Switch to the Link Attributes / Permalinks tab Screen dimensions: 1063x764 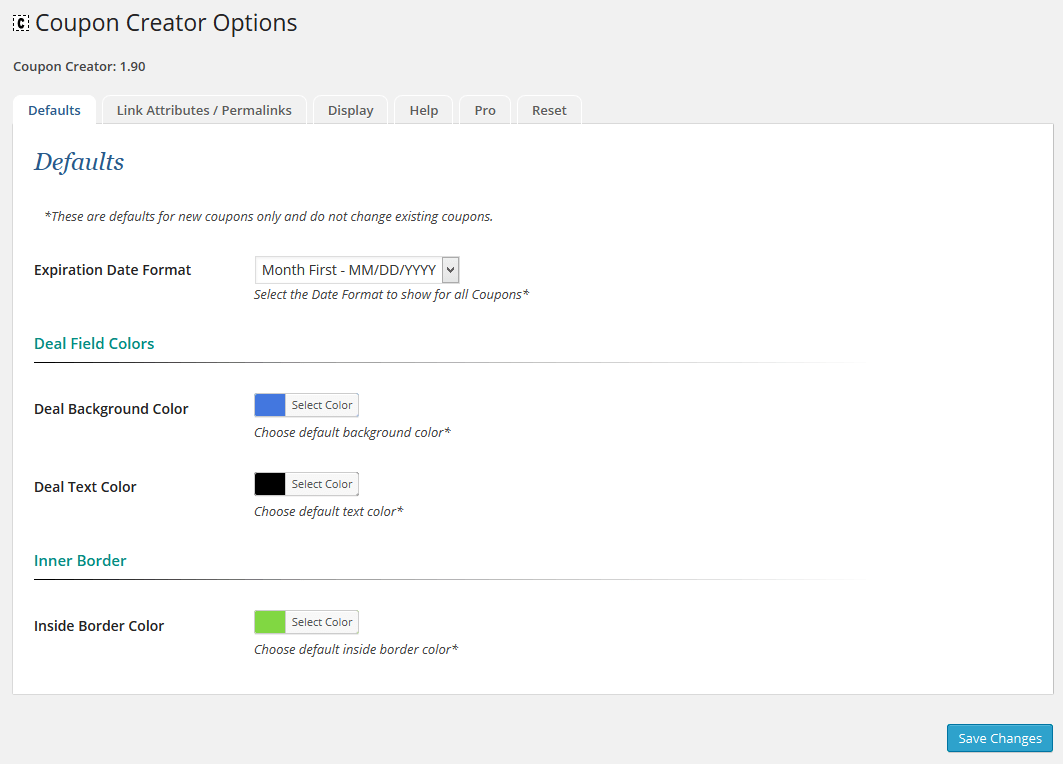(203, 110)
